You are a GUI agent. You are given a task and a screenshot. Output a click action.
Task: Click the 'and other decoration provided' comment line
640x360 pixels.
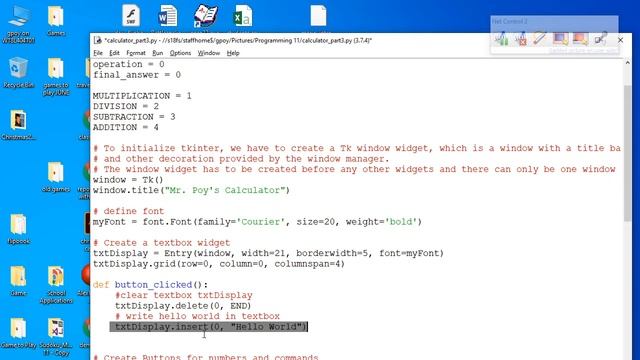click(x=241, y=159)
